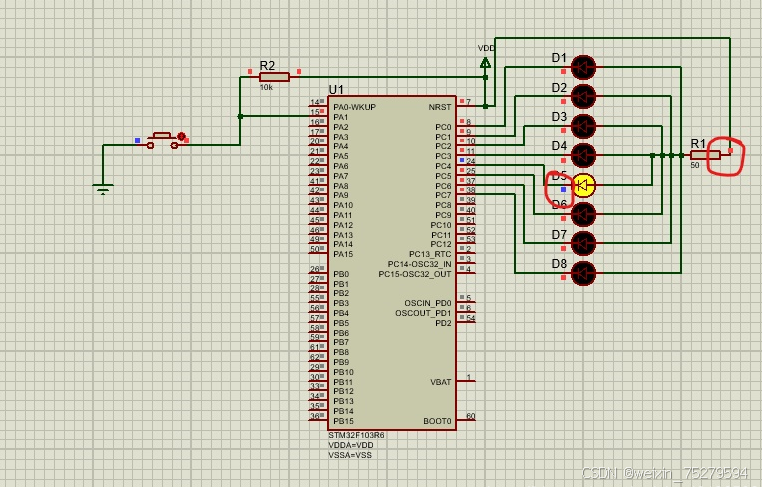Click the R2 reference label
The width and height of the screenshot is (762, 487).
pyautogui.click(x=267, y=66)
